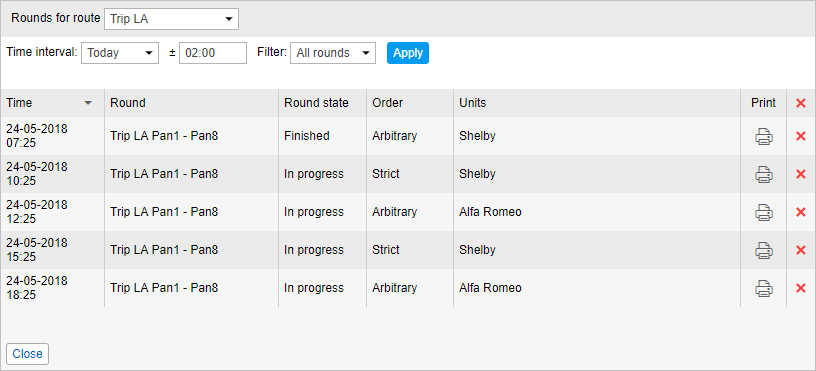Viewport: 816px width, 371px height.
Task: Open the Filter All rounds dropdown
Action: (333, 53)
